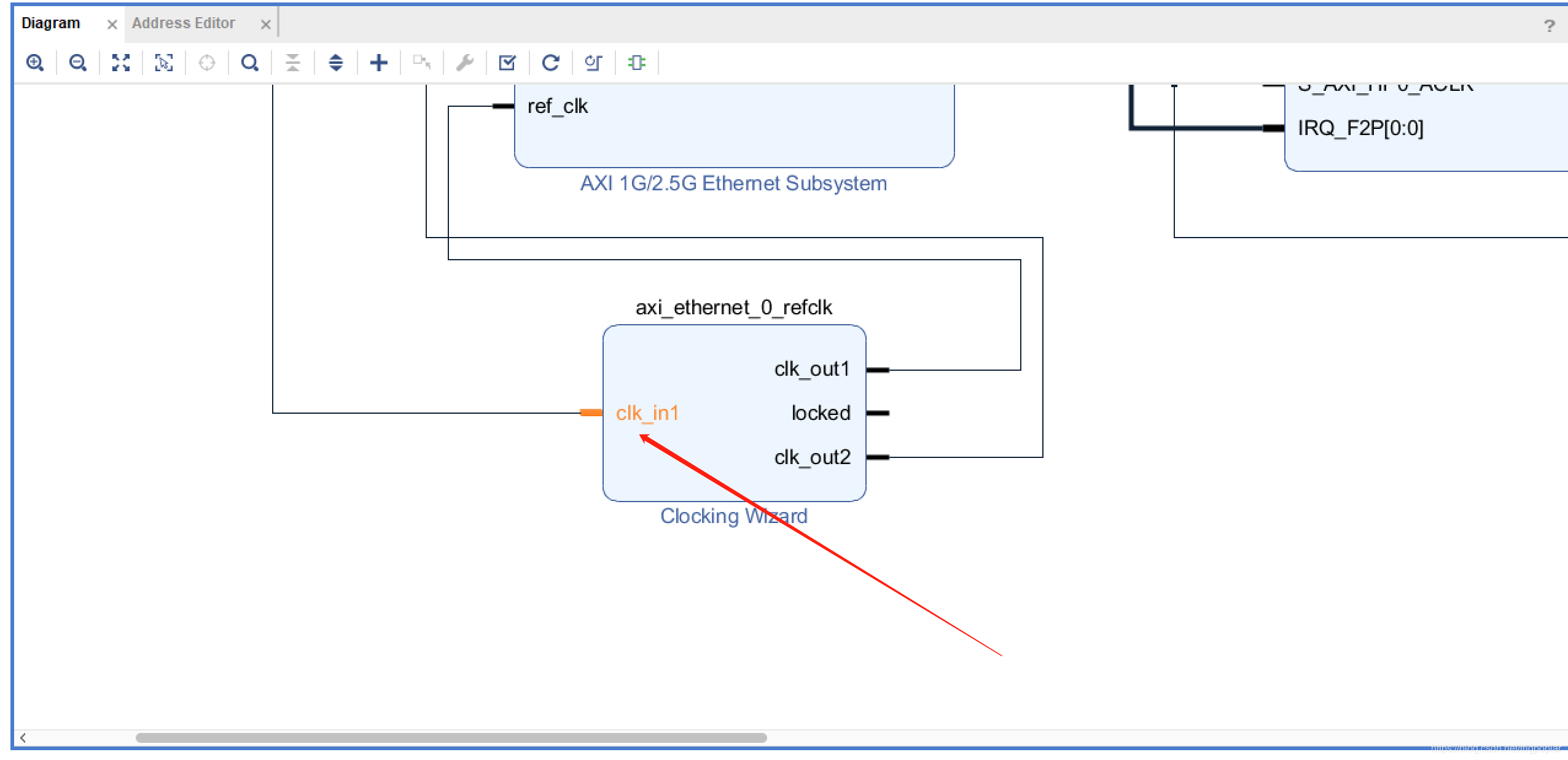Click the Clocking Wizard block label
Viewport: 1568px width, 760px height.
click(734, 516)
